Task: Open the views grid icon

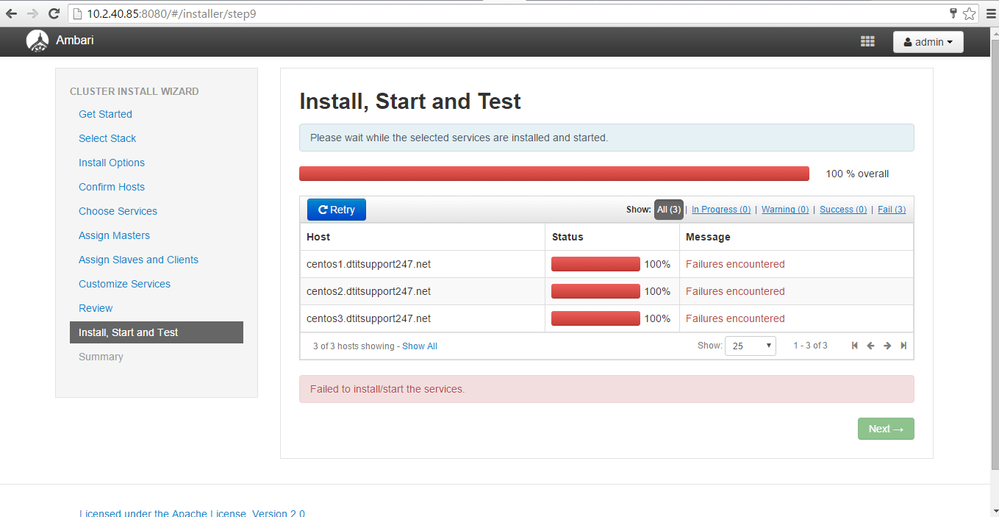Action: click(867, 41)
